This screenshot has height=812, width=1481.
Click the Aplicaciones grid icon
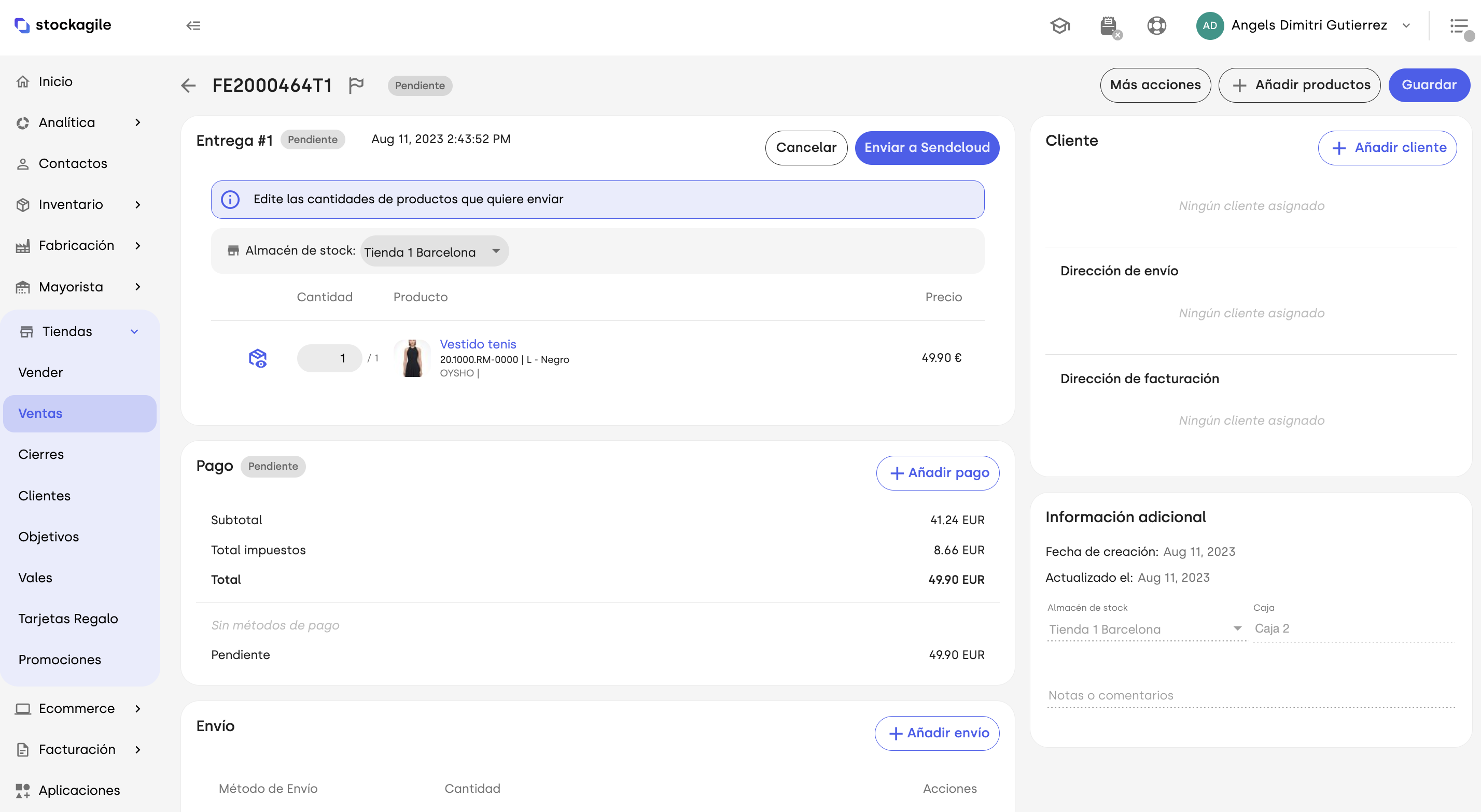tap(23, 791)
